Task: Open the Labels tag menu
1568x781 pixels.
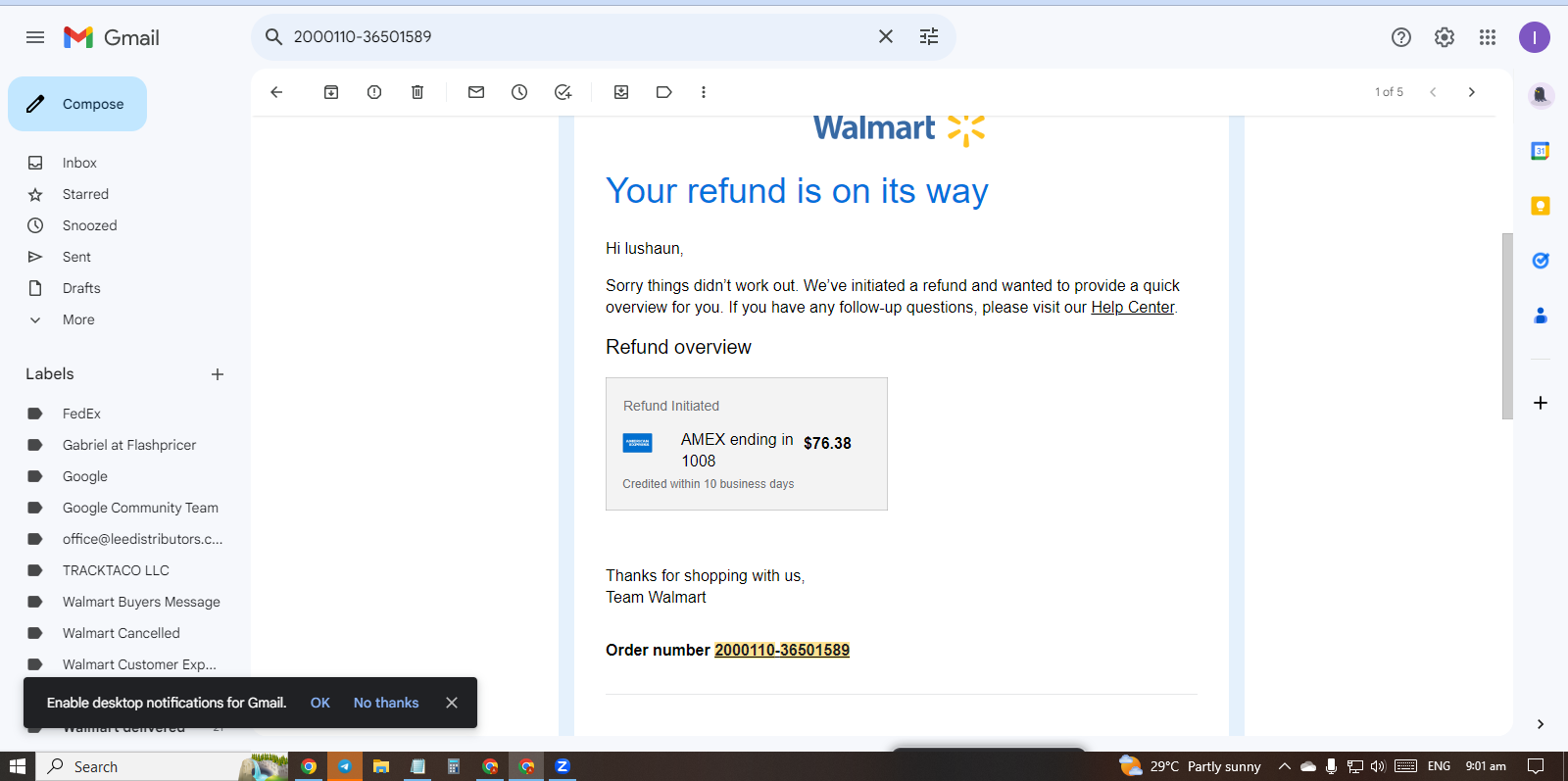Action: tap(664, 92)
